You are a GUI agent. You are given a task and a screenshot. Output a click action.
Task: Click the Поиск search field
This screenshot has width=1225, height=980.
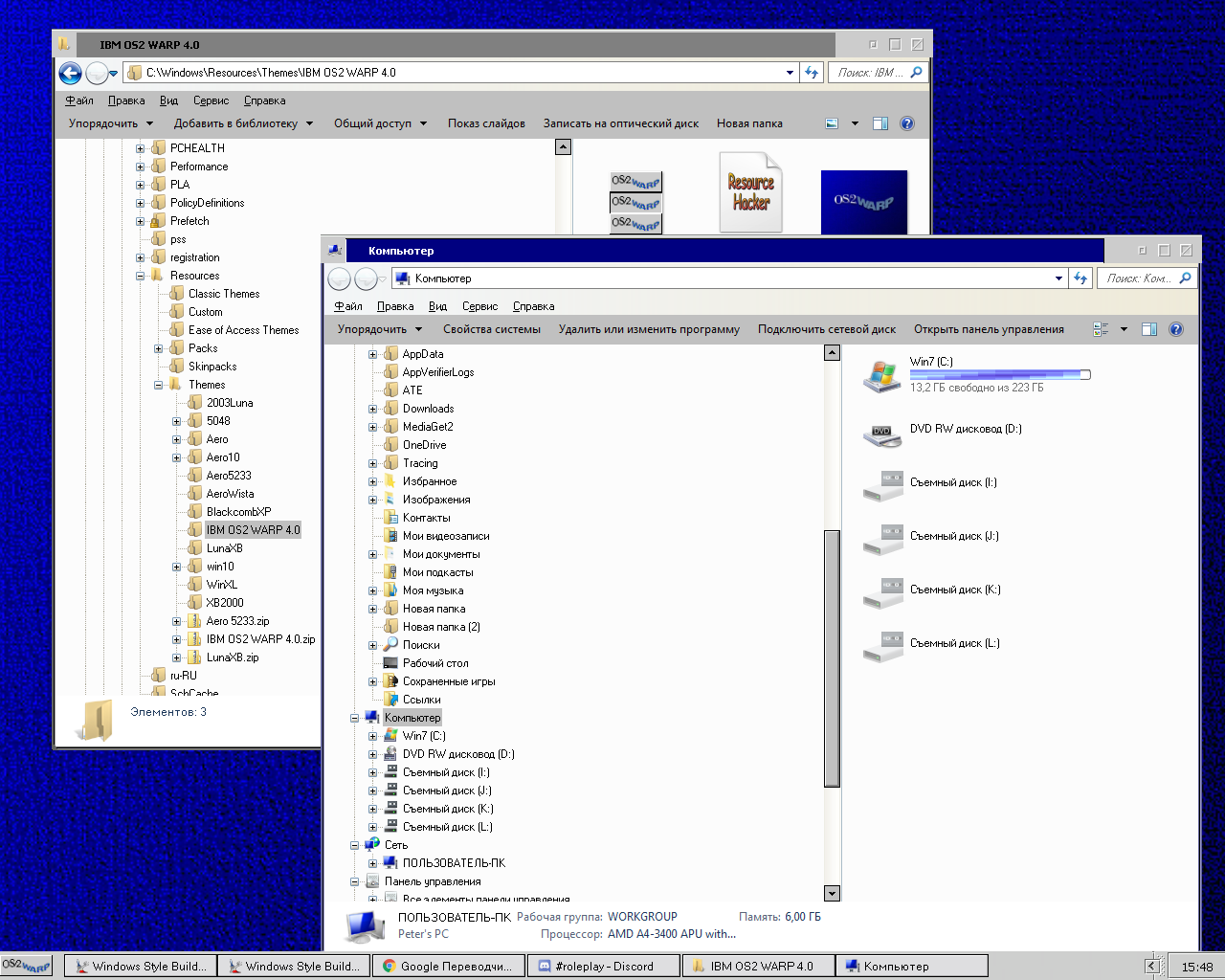[1144, 278]
